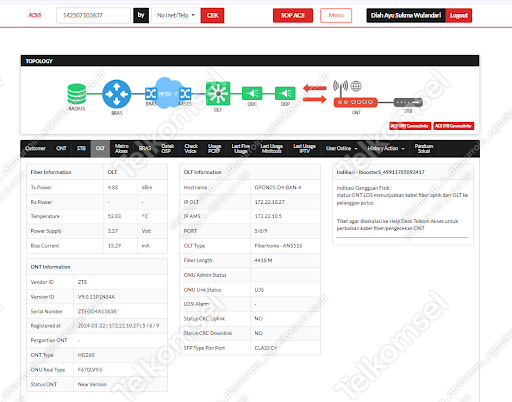Click the Tx Power value 4.88

[113, 187]
